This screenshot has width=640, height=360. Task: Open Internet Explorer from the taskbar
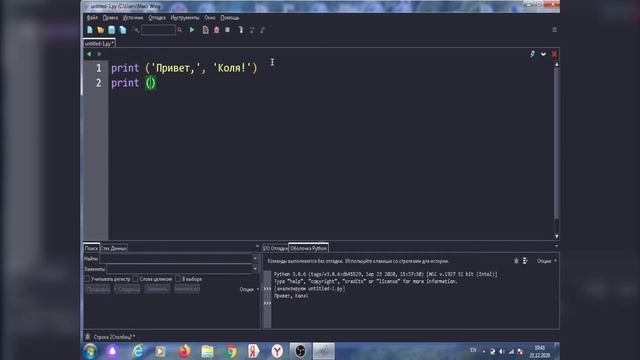138,351
